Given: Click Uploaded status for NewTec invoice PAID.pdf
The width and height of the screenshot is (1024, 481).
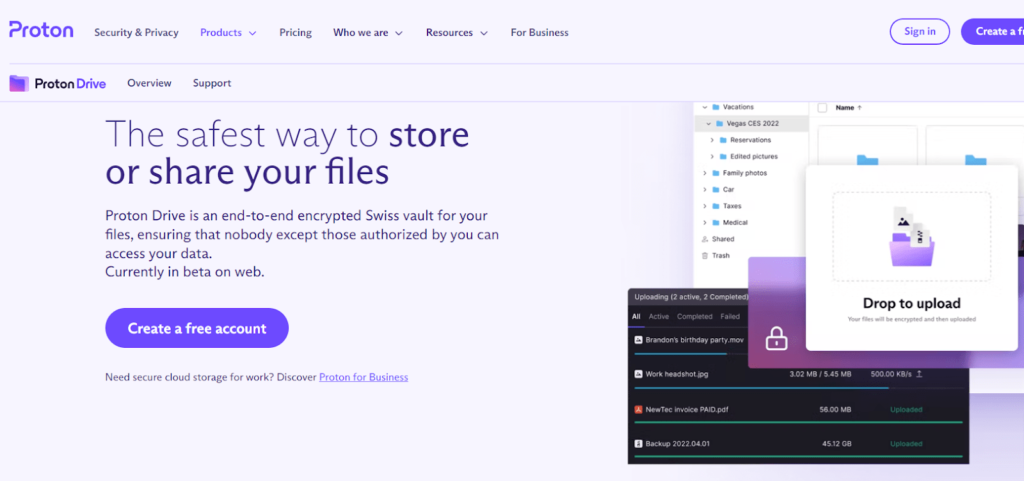Looking at the screenshot, I should (x=906, y=410).
